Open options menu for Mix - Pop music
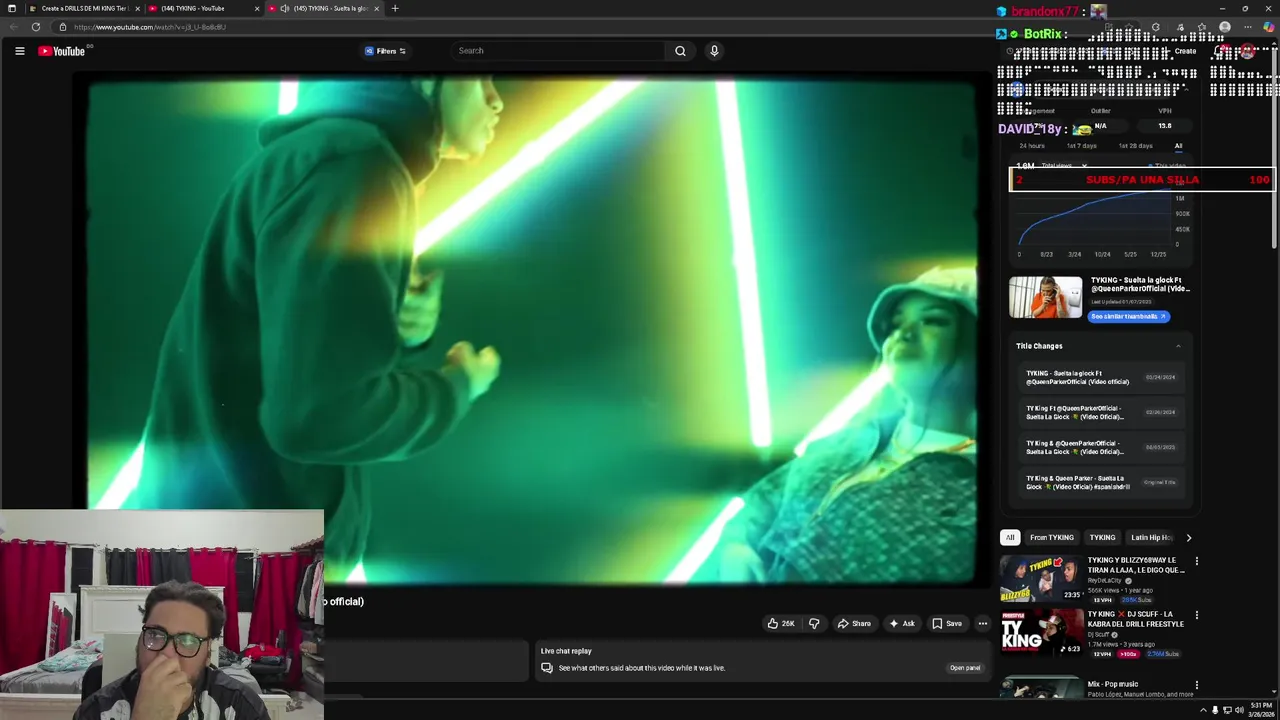 (1196, 686)
